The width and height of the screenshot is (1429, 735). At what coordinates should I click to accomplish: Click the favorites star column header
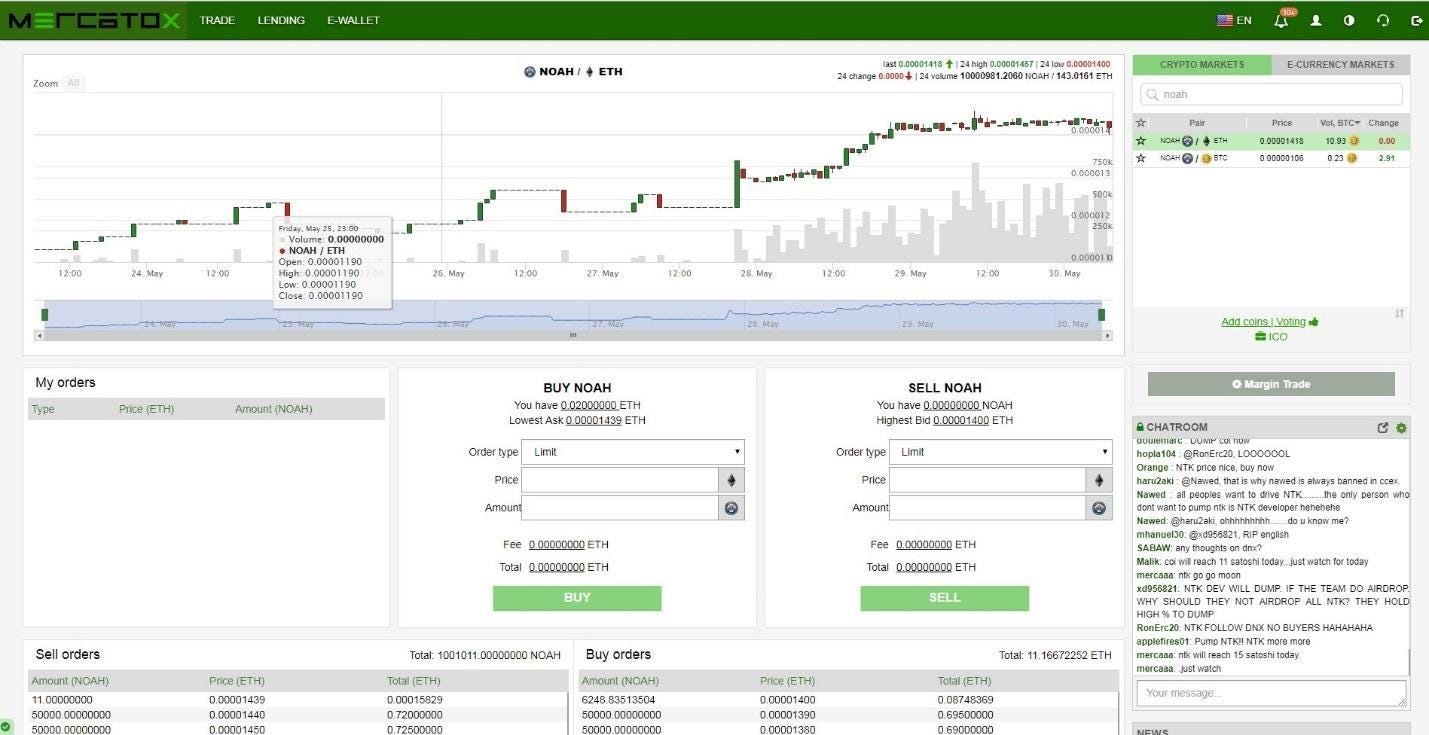click(1141, 123)
